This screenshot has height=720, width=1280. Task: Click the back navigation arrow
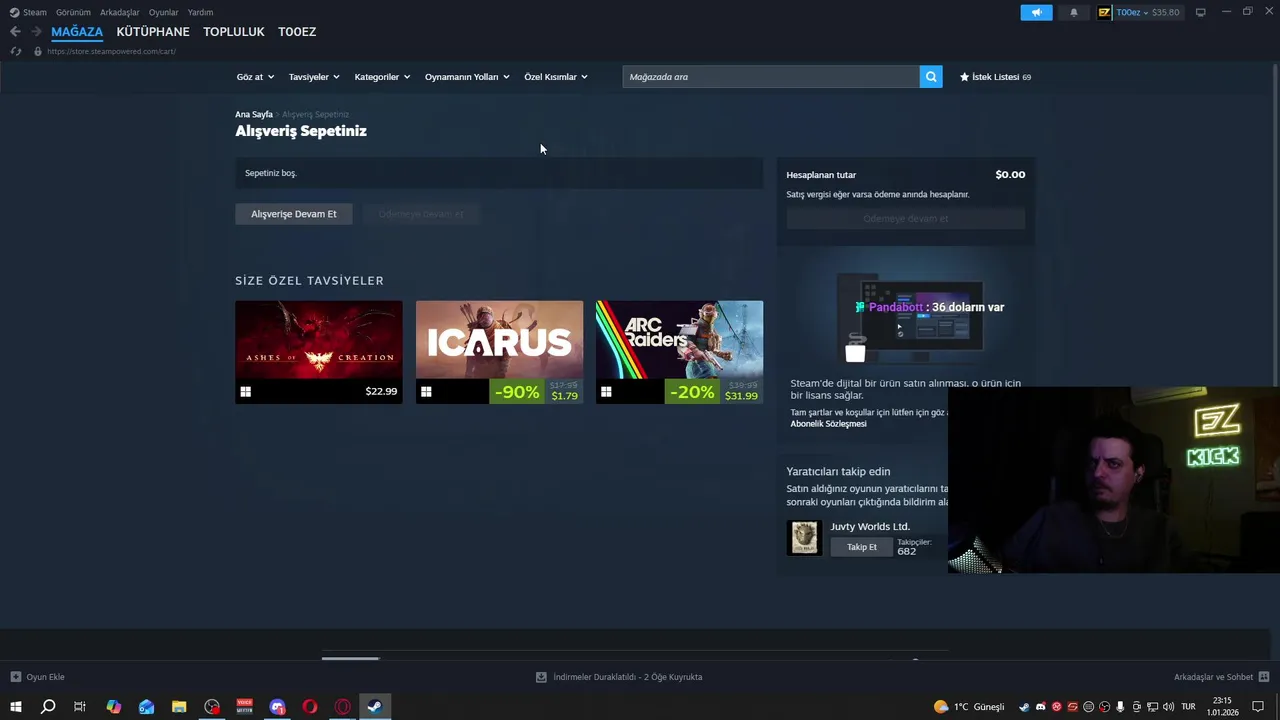point(15,32)
